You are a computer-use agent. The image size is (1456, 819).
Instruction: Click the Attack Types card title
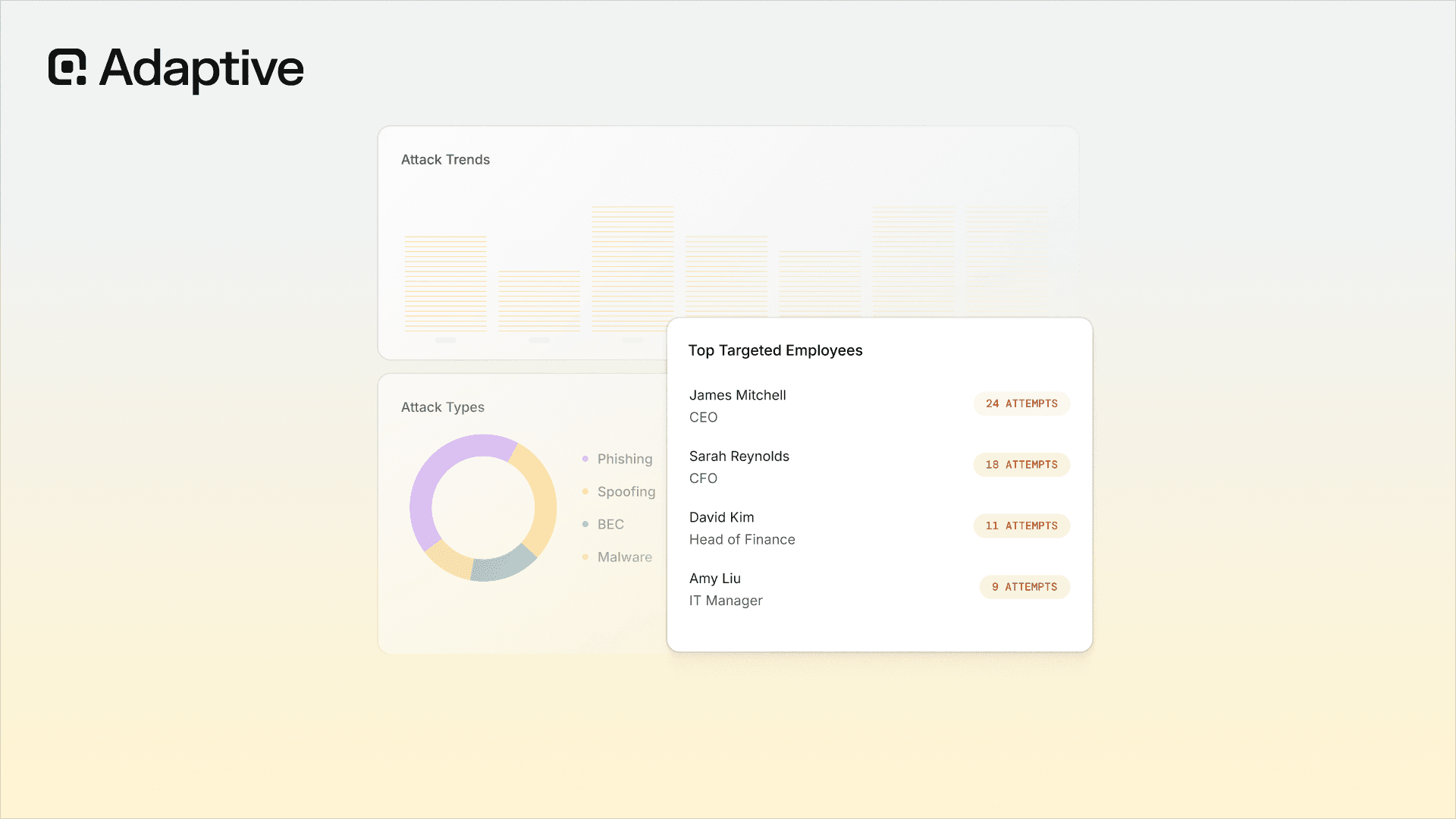[443, 407]
